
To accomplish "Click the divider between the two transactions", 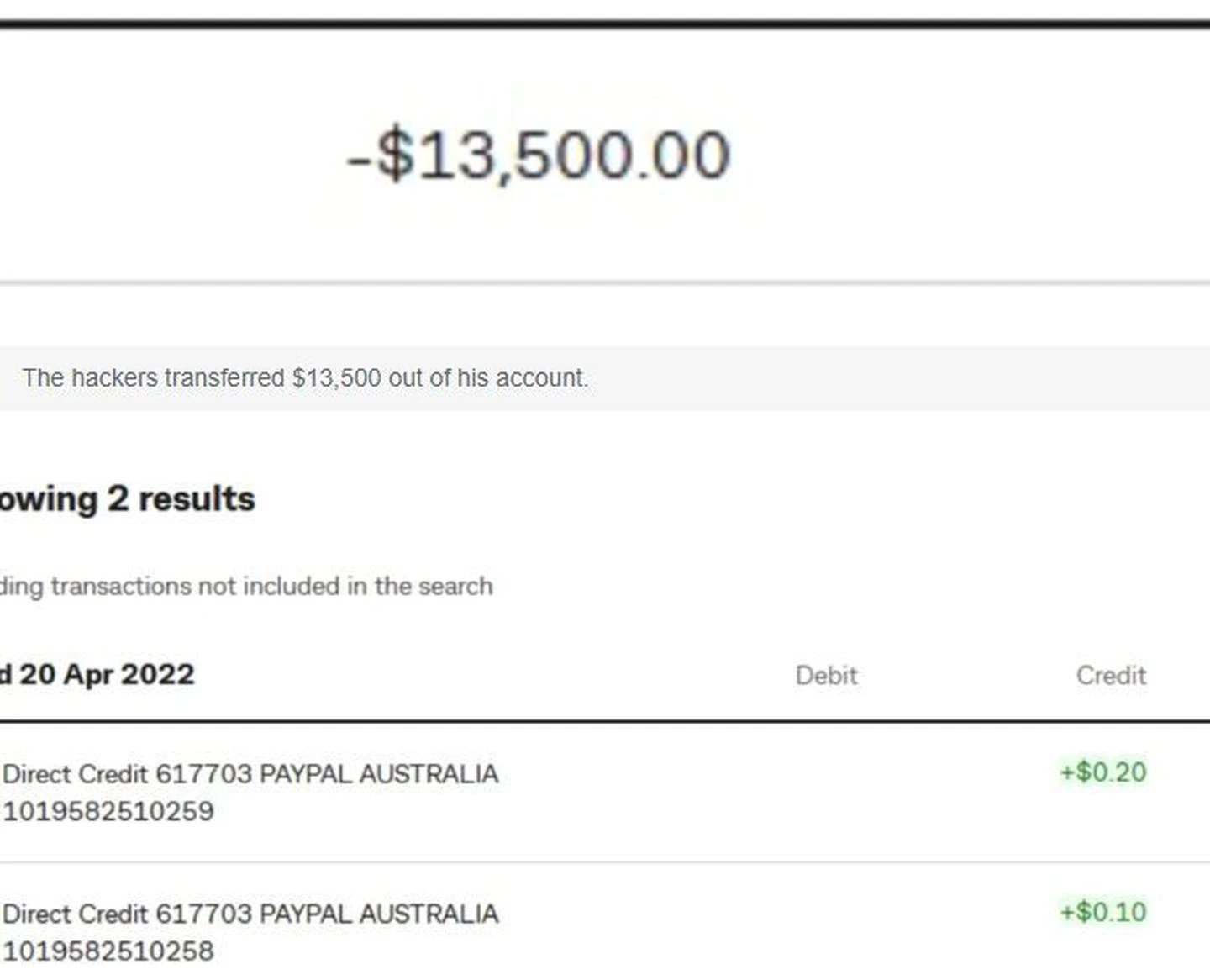I will (x=605, y=862).
